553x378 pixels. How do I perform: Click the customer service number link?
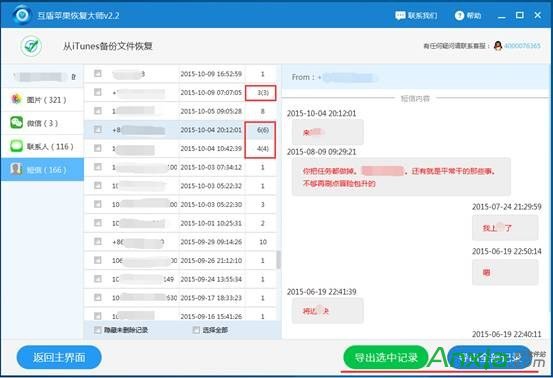pyautogui.click(x=522, y=46)
